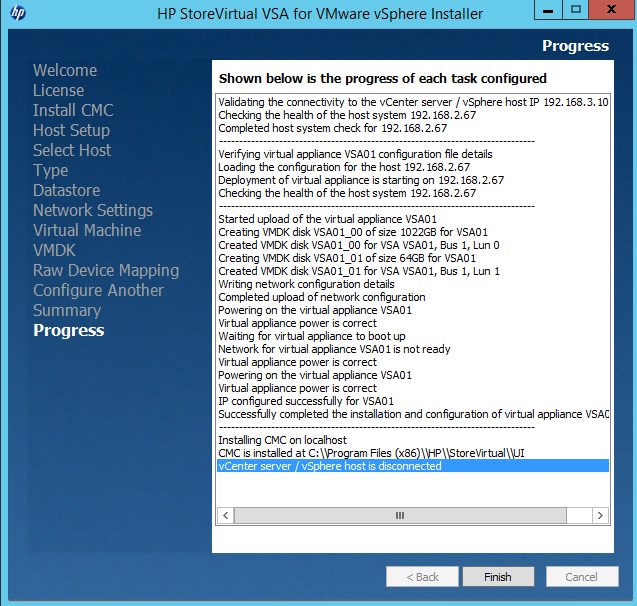Click the horizontal scrollbar thumb
The height and width of the screenshot is (606, 637).
(400, 515)
